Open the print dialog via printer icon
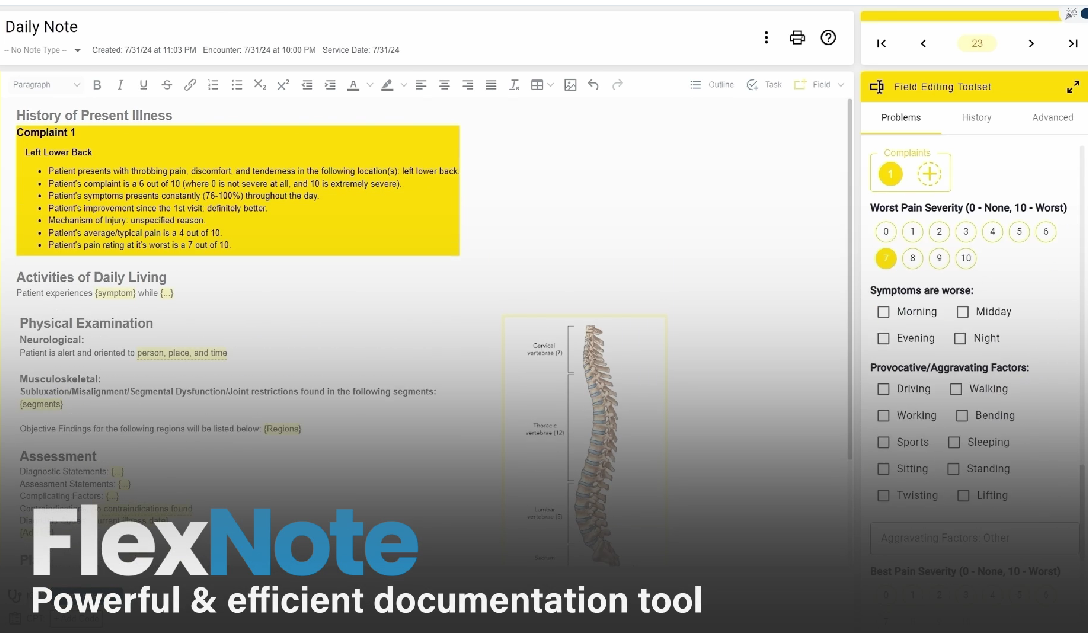The image size is (1088, 633). pyautogui.click(x=797, y=37)
